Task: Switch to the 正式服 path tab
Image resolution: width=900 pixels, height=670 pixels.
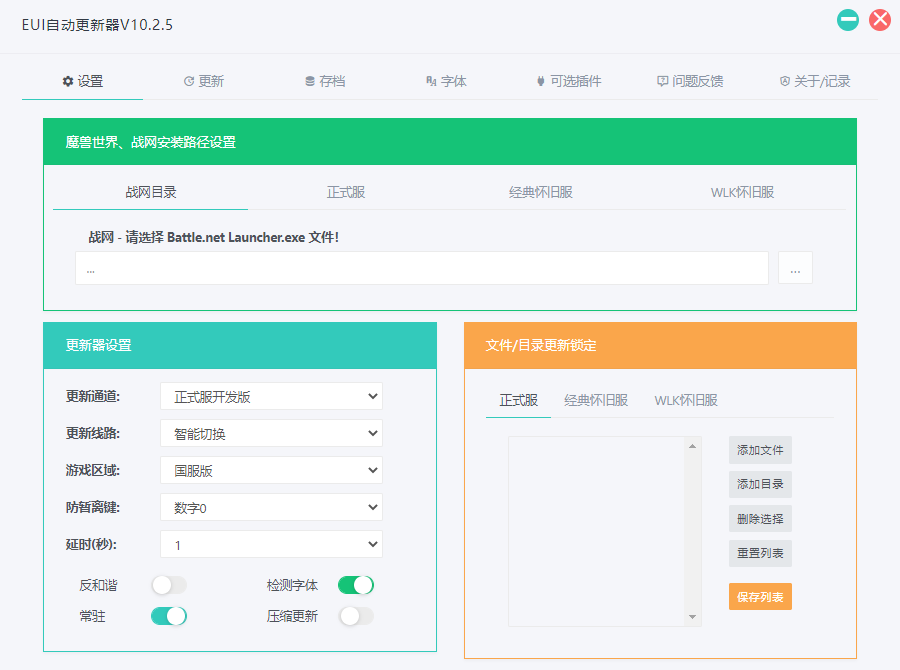Action: (346, 192)
